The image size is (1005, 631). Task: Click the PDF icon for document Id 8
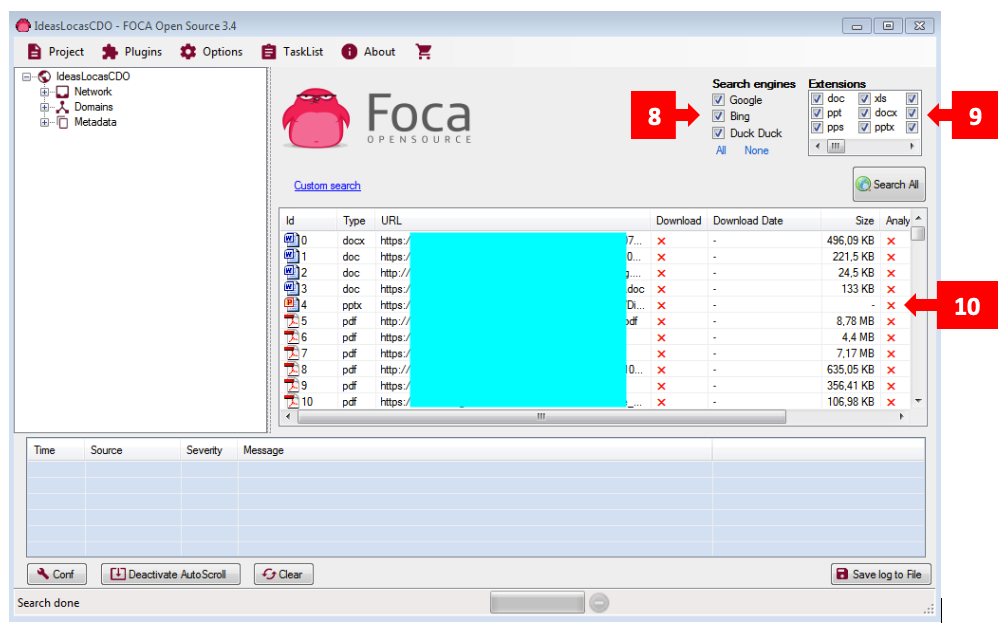point(291,369)
